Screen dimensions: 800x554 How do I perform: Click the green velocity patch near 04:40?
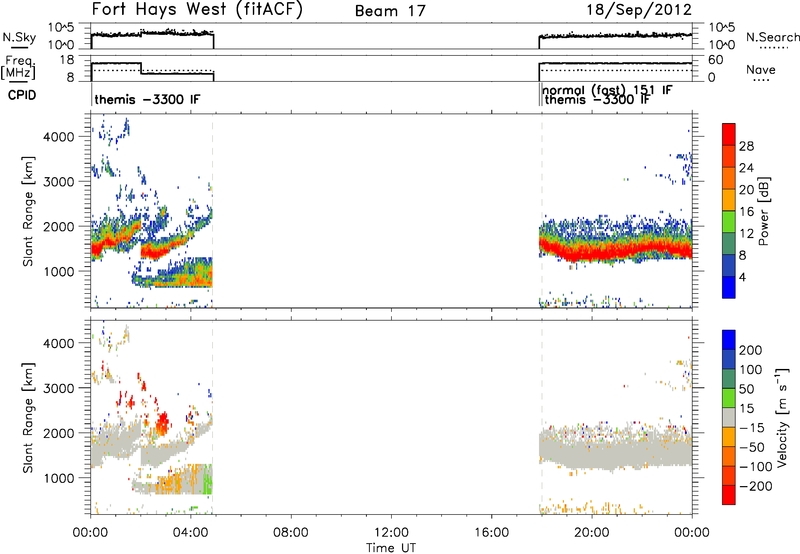[207, 479]
